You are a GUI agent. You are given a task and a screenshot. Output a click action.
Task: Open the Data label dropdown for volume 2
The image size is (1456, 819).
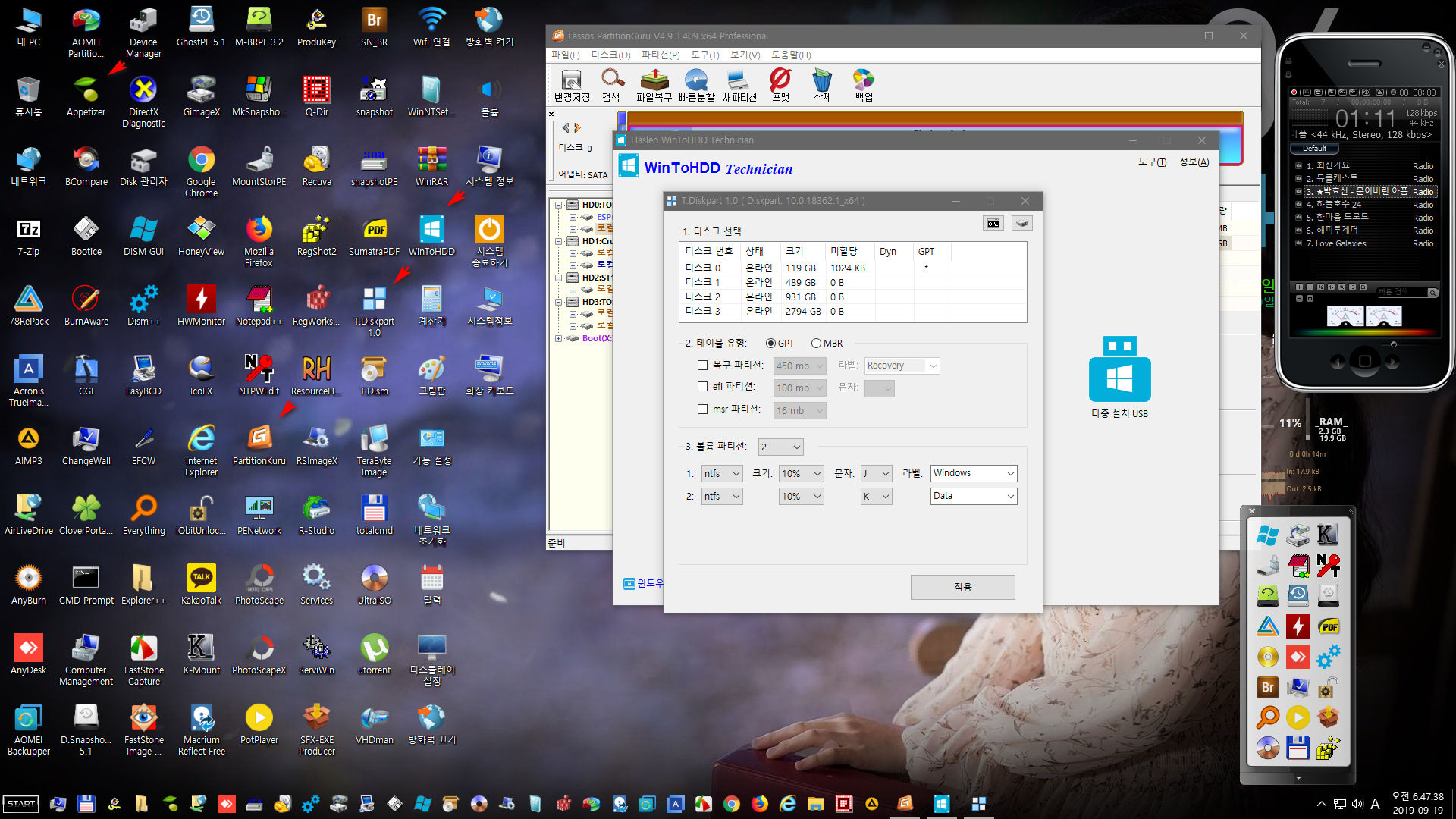(x=974, y=496)
